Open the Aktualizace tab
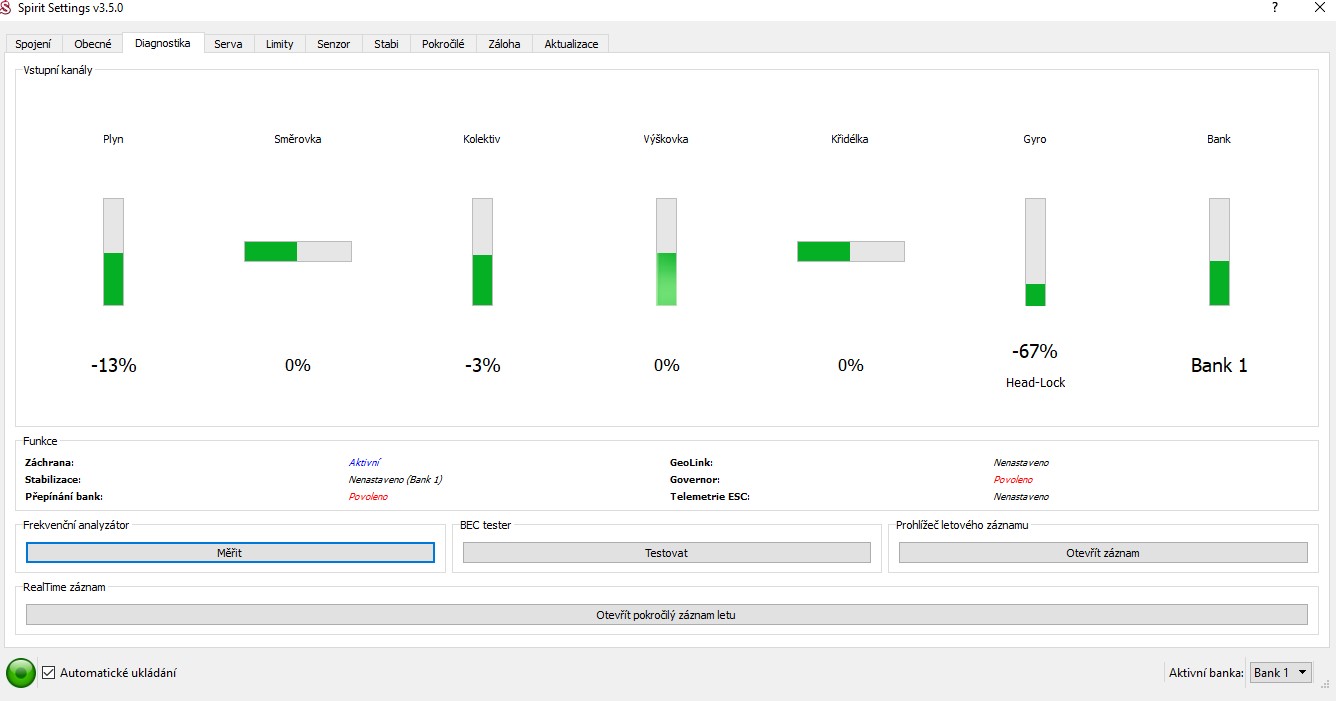Viewport: 1336px width, 701px height. [x=571, y=44]
